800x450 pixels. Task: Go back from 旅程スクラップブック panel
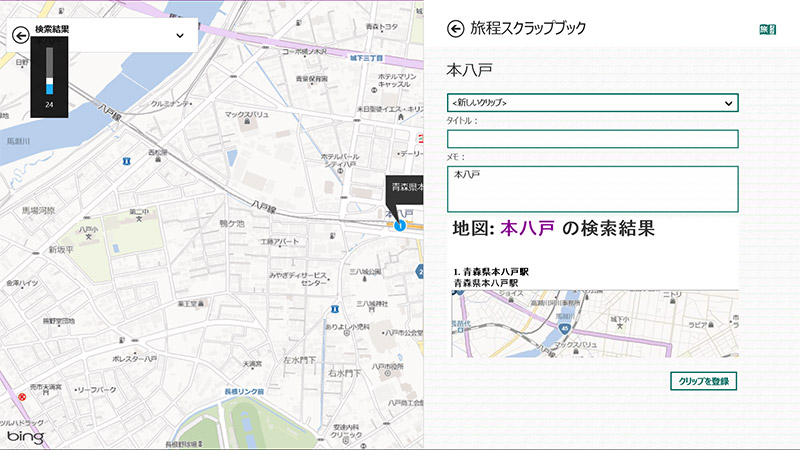[456, 29]
